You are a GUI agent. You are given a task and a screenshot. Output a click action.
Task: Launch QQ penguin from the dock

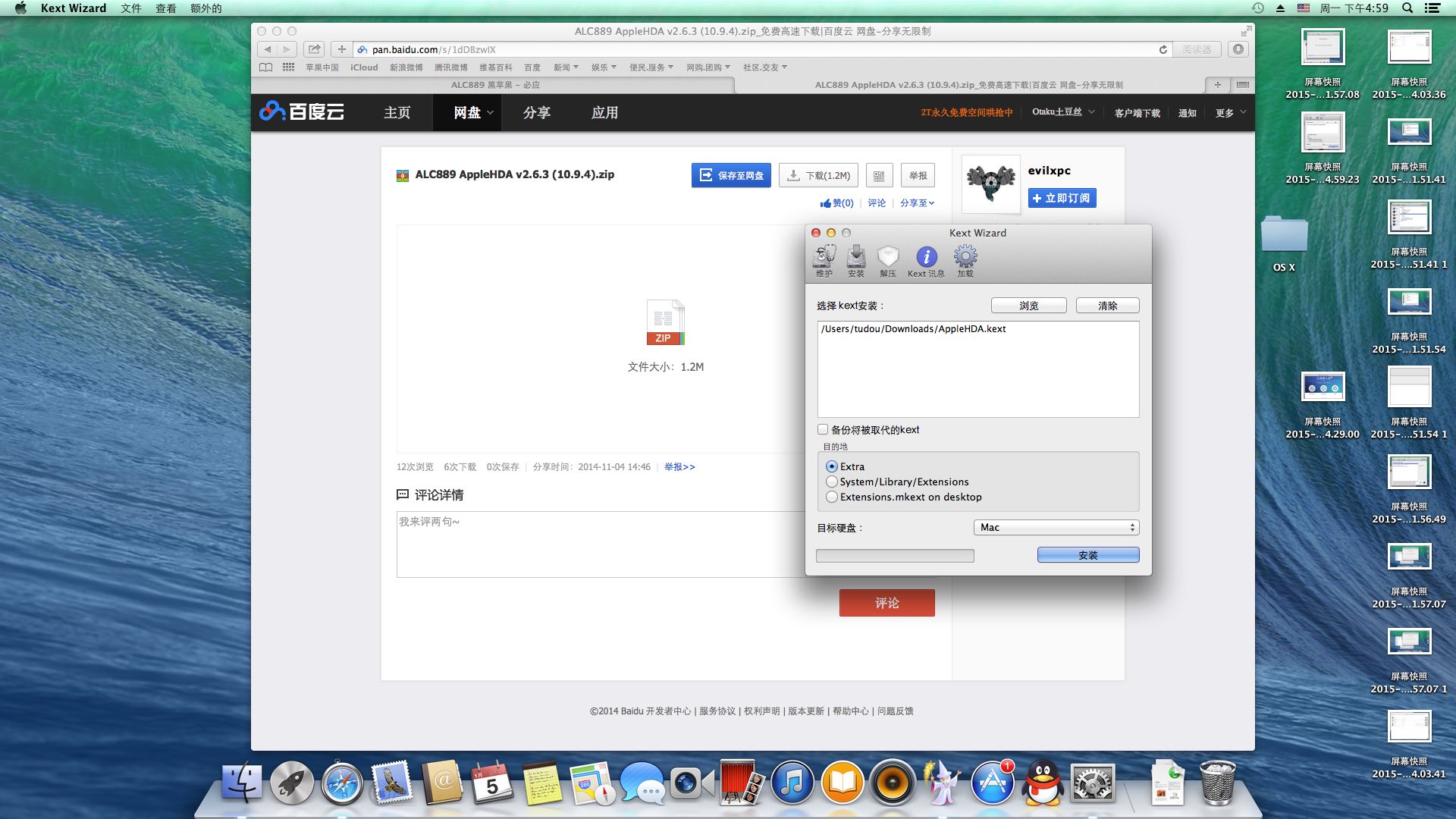tap(1043, 783)
